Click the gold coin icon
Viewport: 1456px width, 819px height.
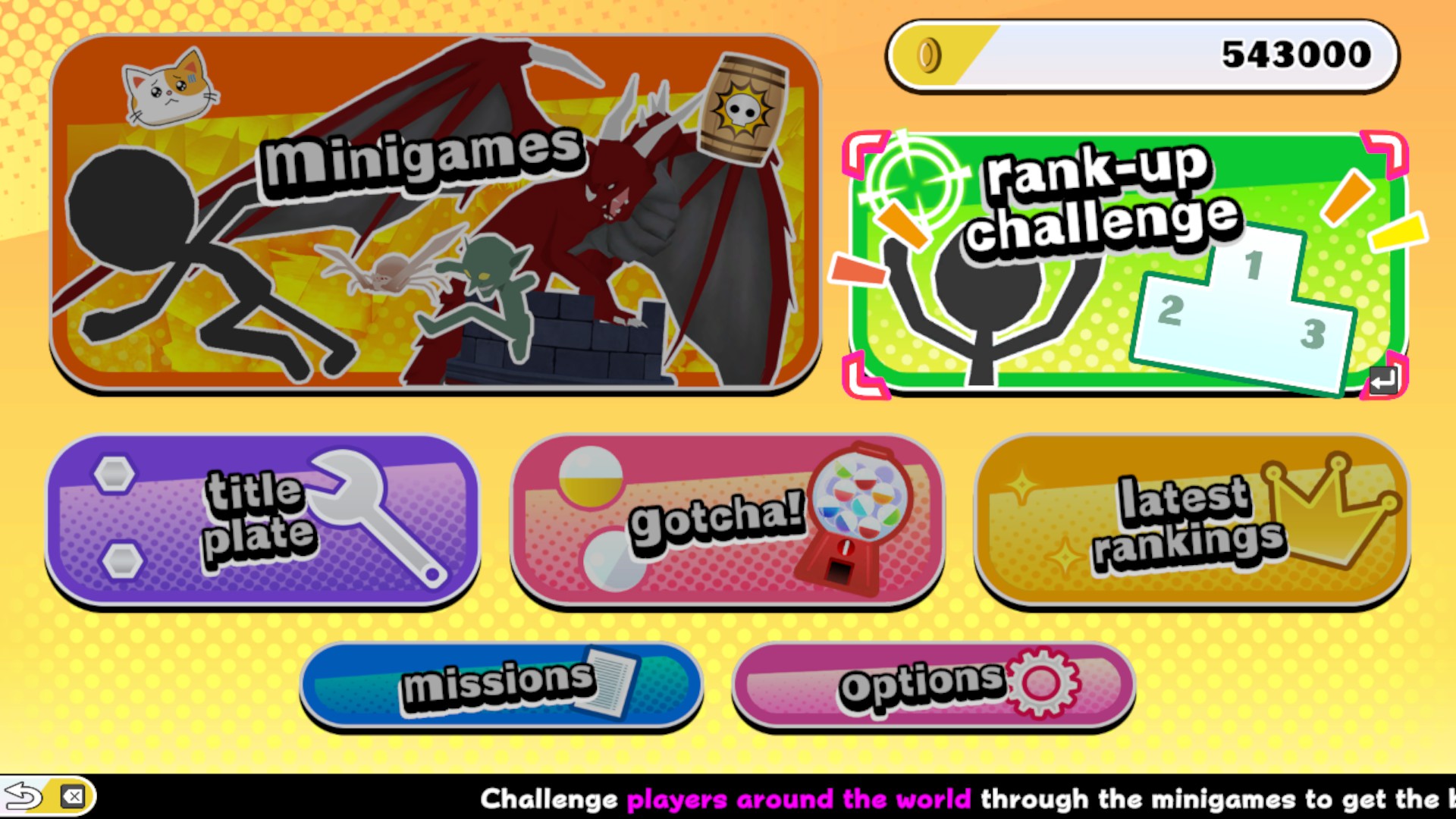[929, 55]
